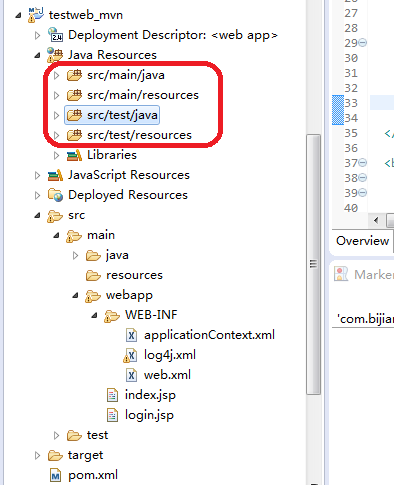The width and height of the screenshot is (394, 485).
Task: Expand the src/main/java node
Action: point(56,75)
